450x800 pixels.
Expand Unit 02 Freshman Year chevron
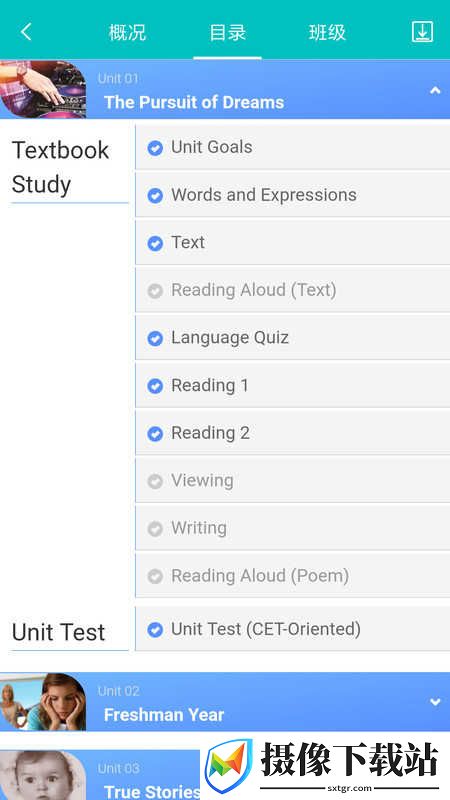pos(435,703)
